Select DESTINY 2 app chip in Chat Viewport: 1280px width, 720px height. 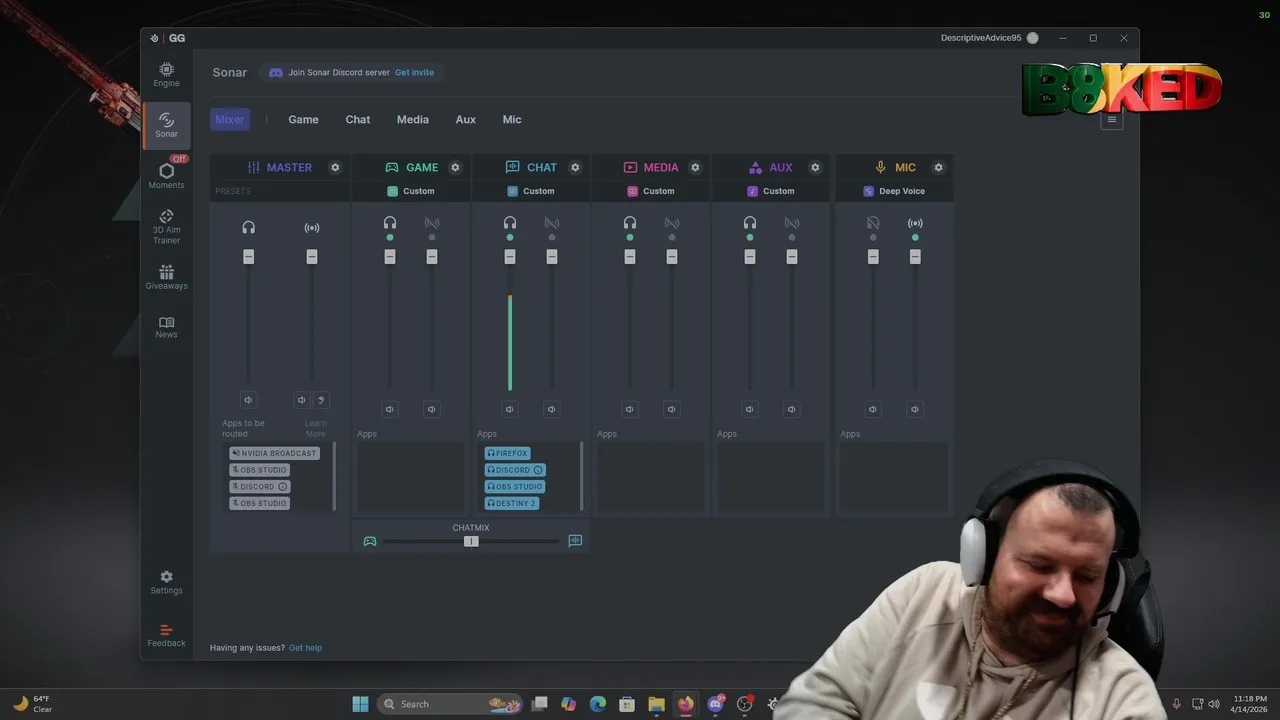(x=512, y=503)
